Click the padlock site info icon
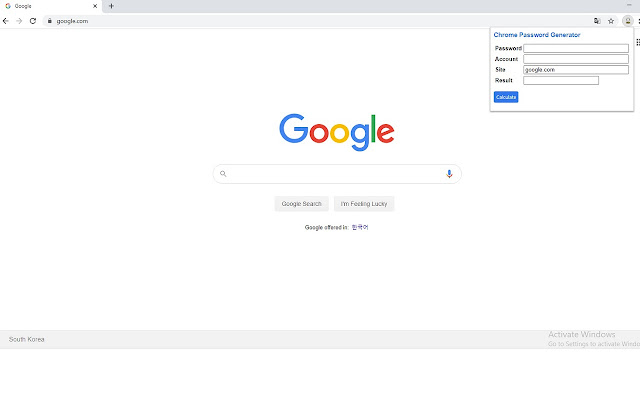This screenshot has height=400, width=640. tap(49, 21)
